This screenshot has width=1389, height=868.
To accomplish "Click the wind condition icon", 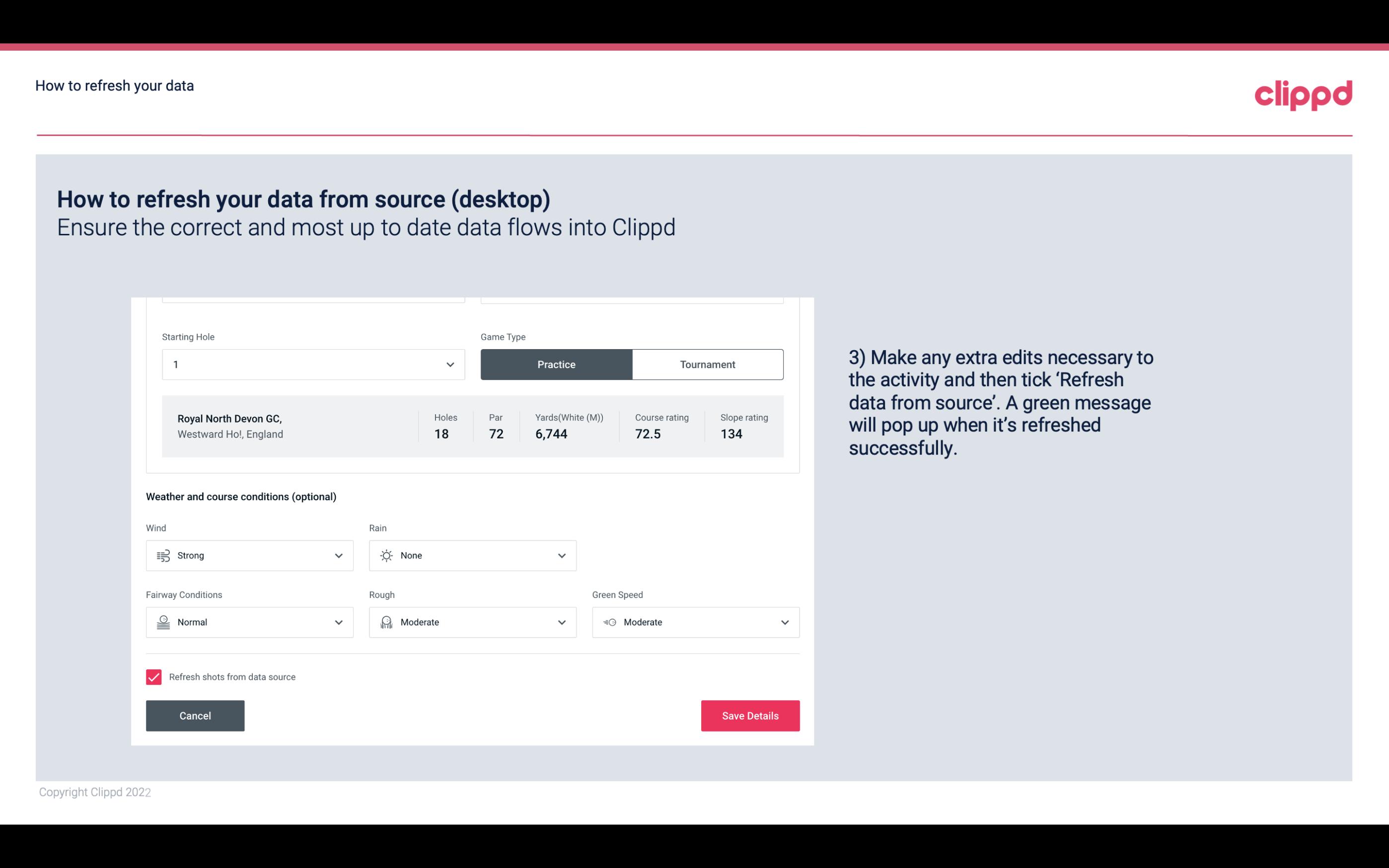I will click(x=162, y=556).
